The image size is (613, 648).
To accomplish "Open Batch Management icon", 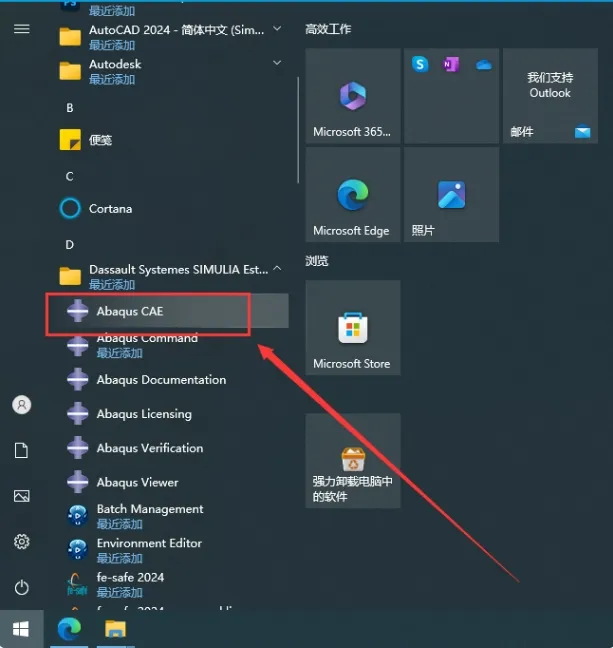I will click(78, 516).
